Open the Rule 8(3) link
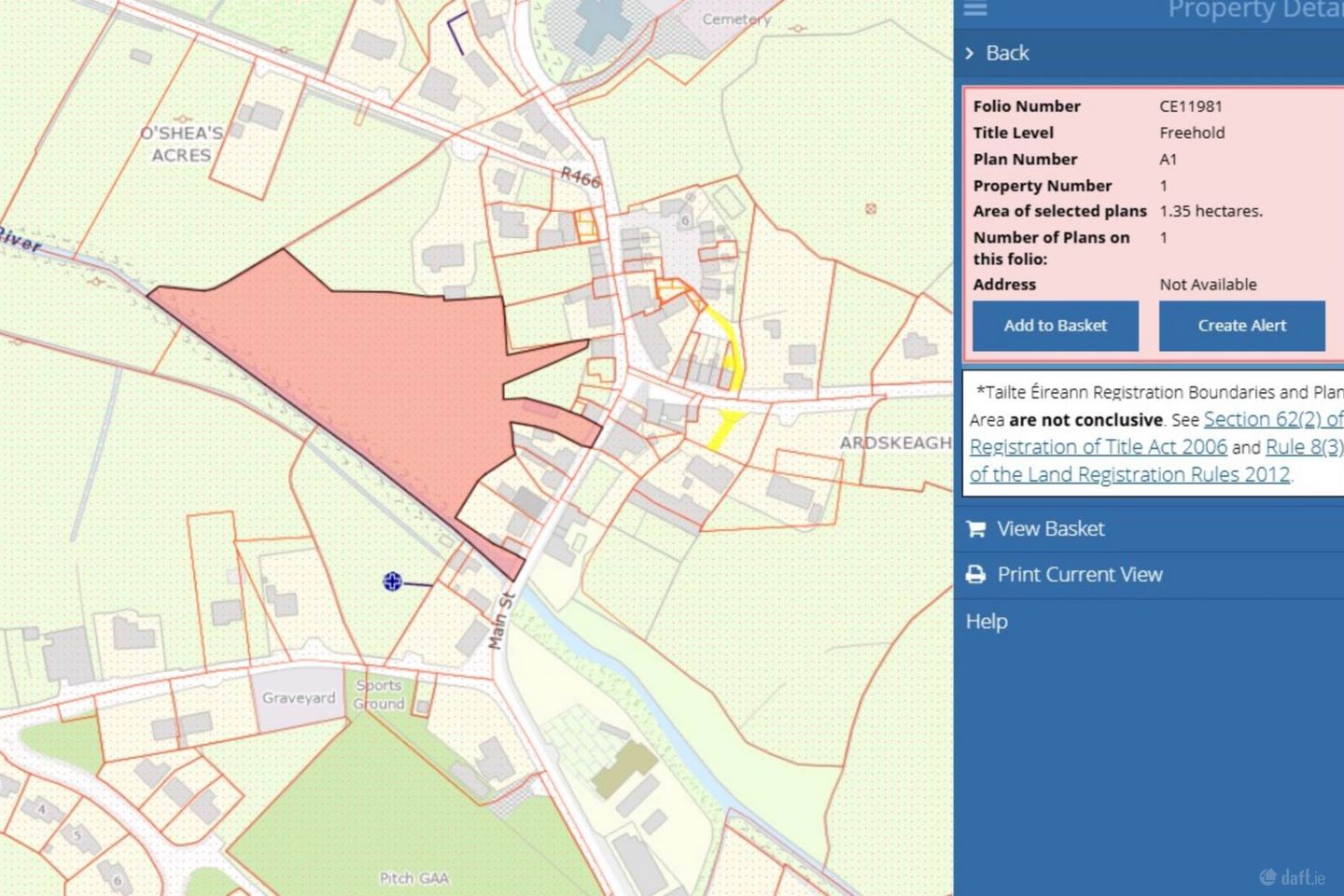Screen dimensions: 1344x896 click(1304, 447)
